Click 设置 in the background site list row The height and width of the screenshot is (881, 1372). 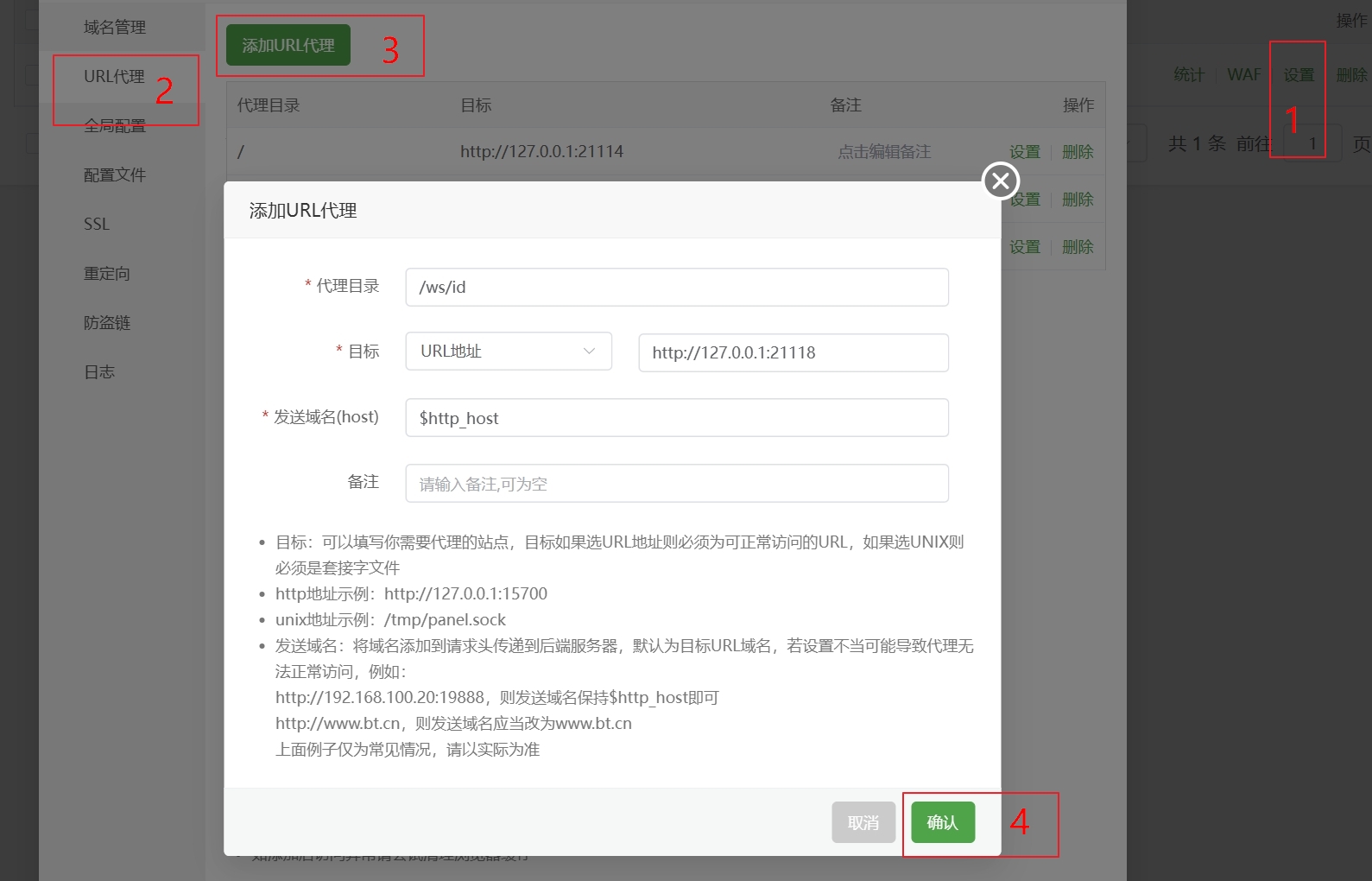coord(1299,75)
